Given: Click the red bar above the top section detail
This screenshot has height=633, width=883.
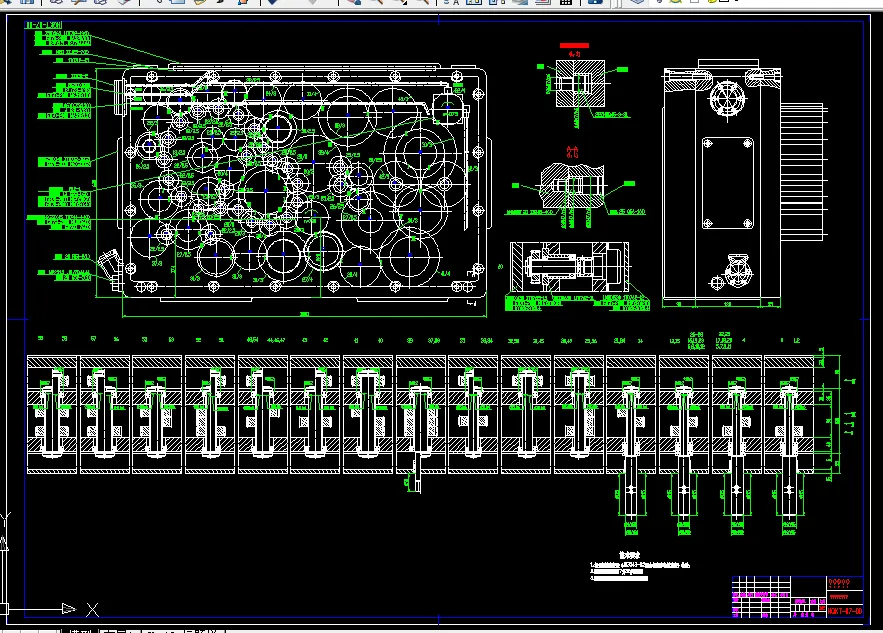Looking at the screenshot, I should (574, 46).
